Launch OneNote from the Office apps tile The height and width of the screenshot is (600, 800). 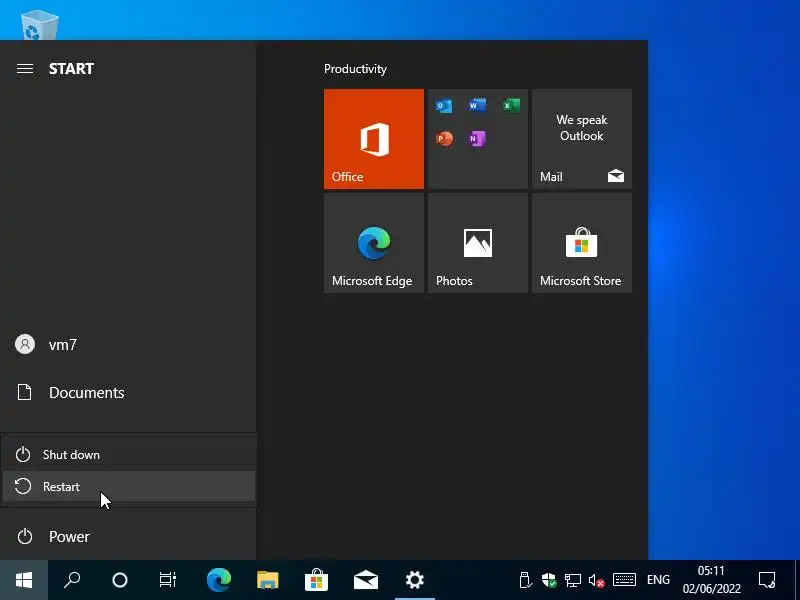tap(477, 138)
